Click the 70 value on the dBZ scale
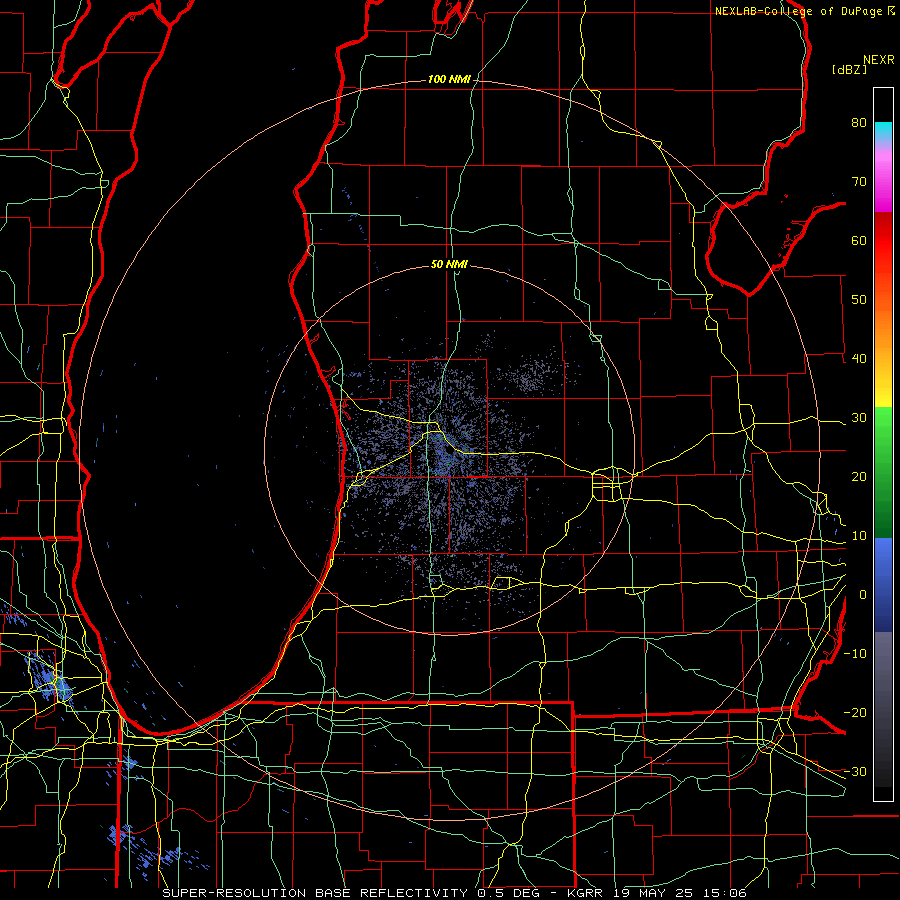This screenshot has width=900, height=900. 859,182
